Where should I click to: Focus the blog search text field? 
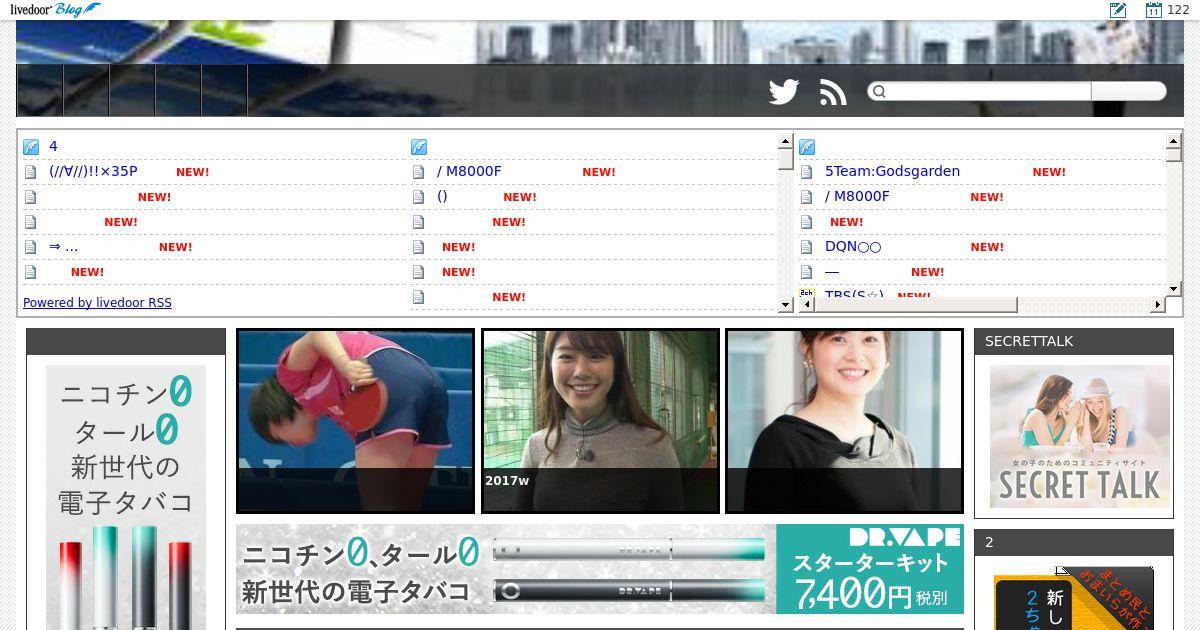pyautogui.click(x=988, y=92)
